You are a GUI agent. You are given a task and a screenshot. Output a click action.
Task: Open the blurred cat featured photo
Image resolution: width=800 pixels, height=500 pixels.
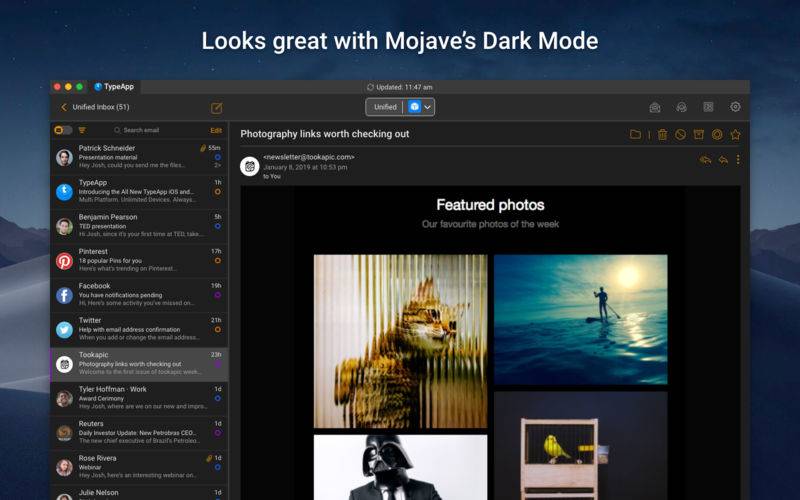(x=401, y=341)
